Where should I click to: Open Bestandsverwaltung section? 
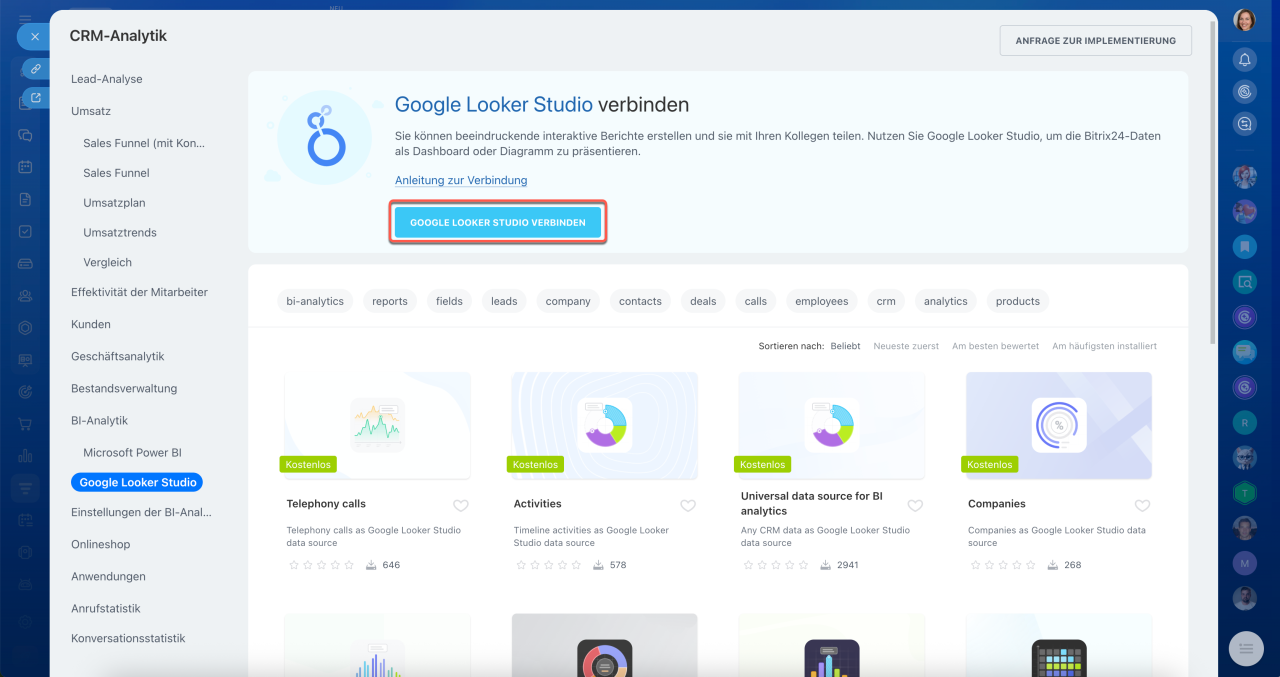pyautogui.click(x=124, y=388)
